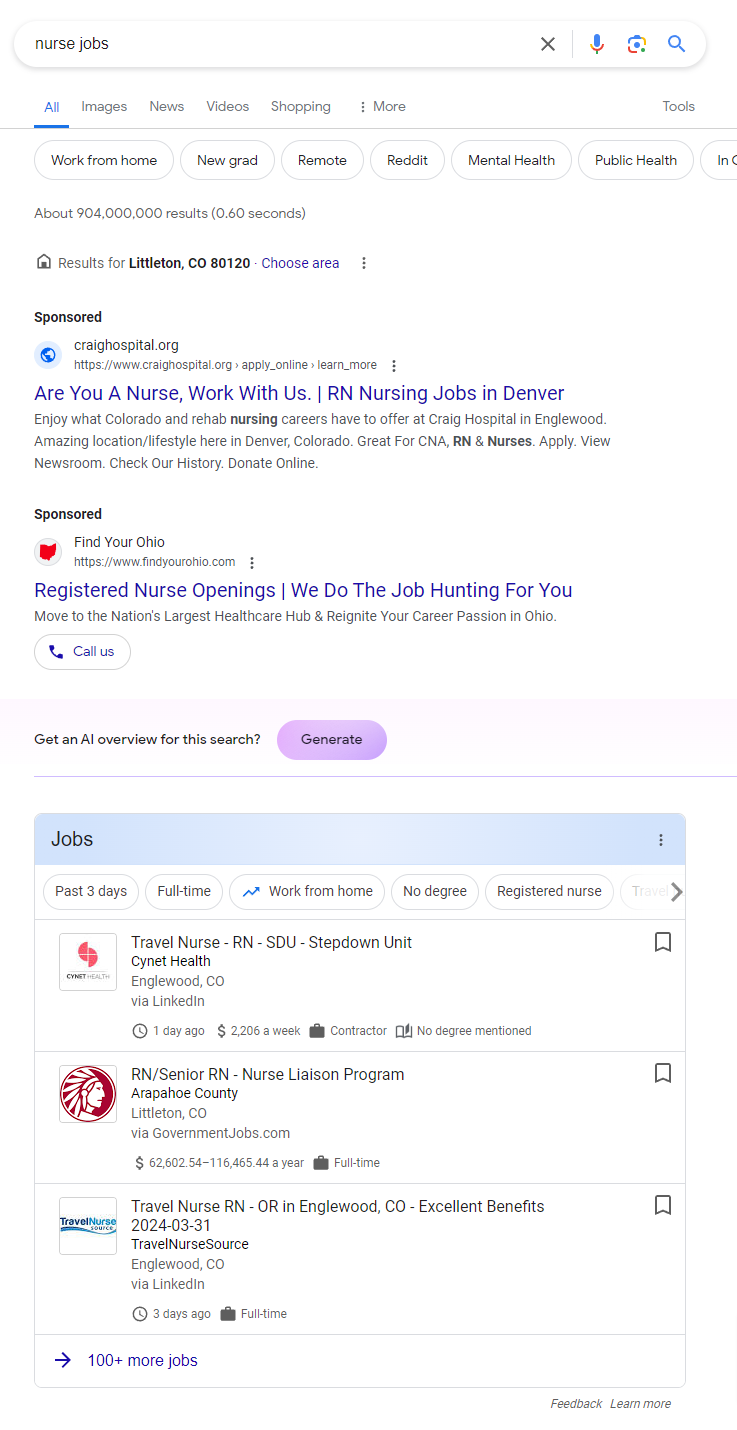Switch to the Images tab
Image resolution: width=737 pixels, height=1430 pixels.
[x=104, y=106]
